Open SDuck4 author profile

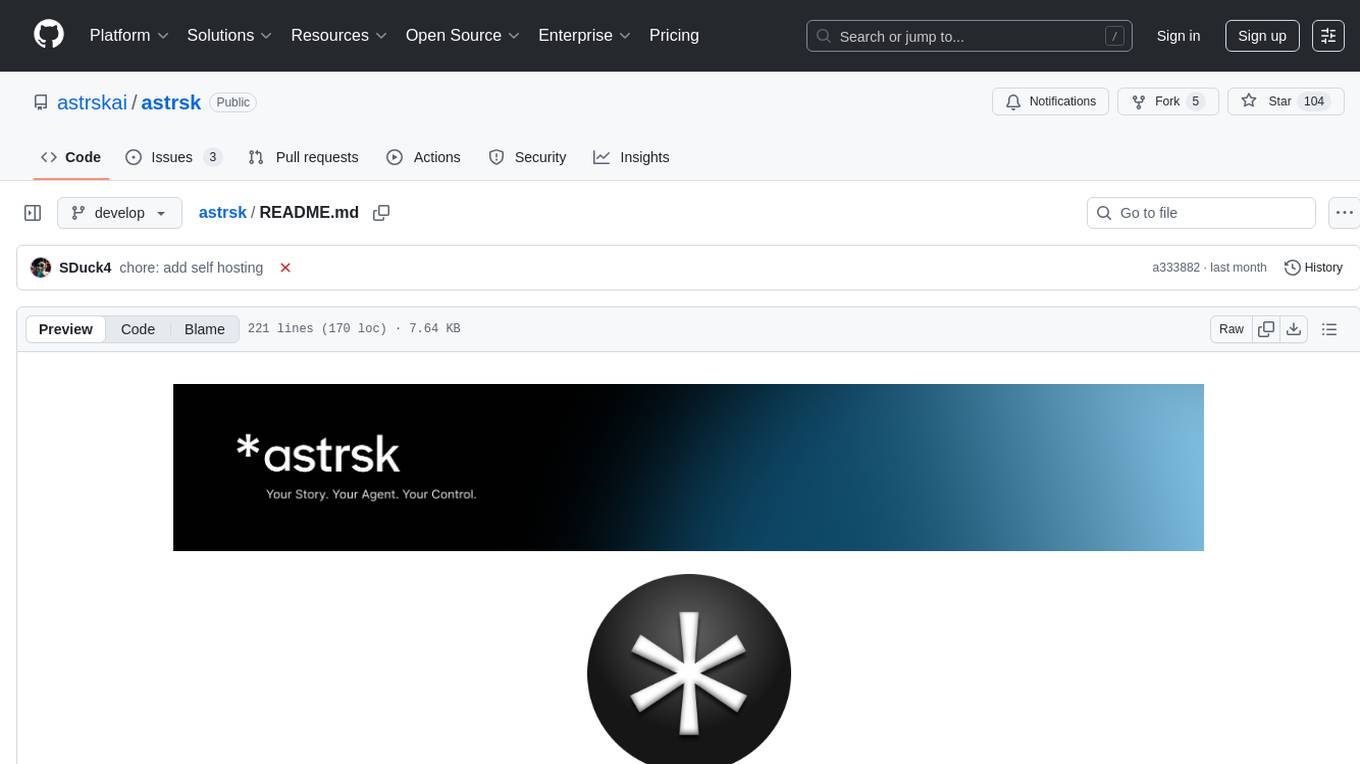(85, 267)
